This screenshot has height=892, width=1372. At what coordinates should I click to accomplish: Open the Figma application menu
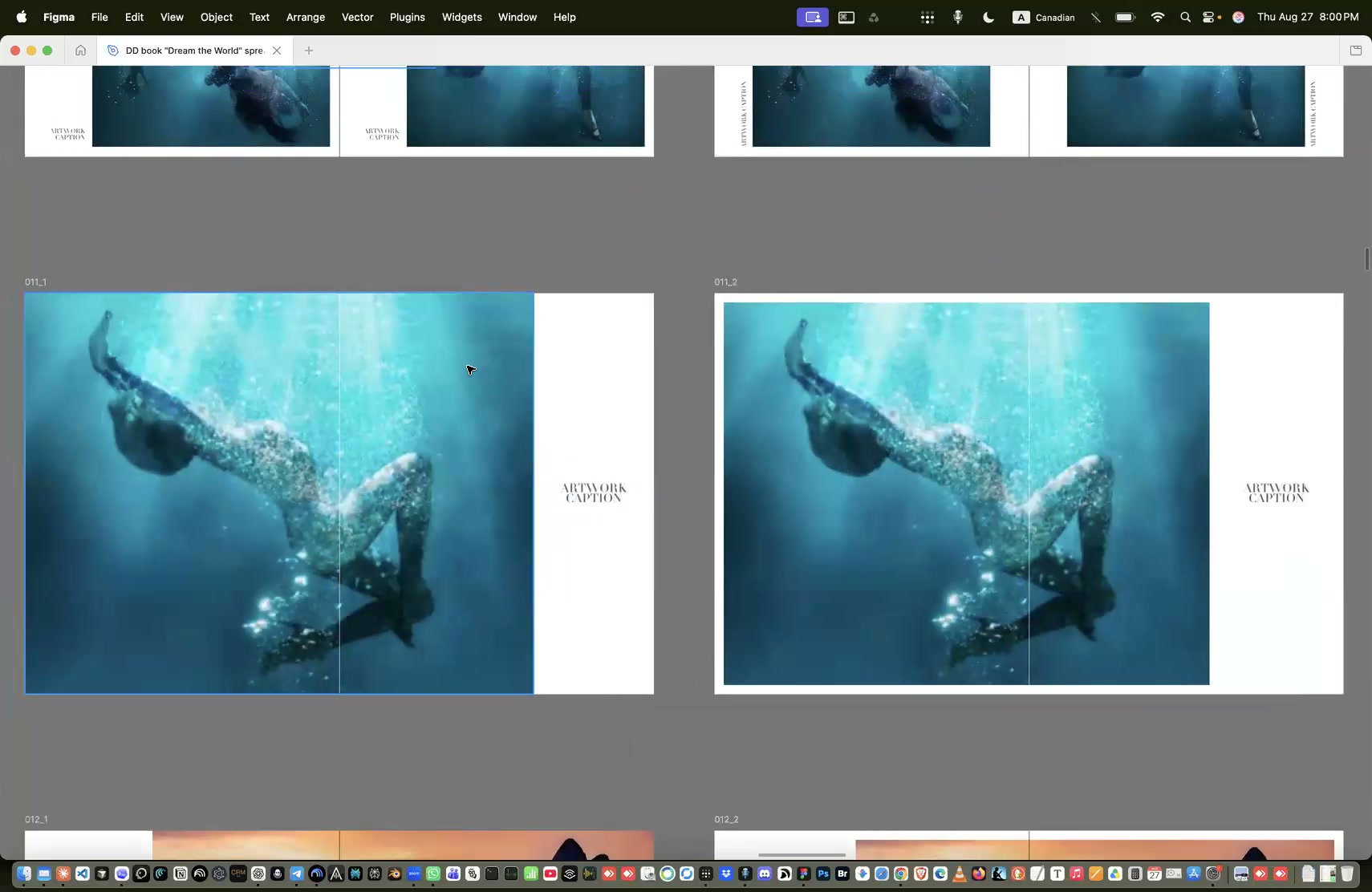pos(59,17)
